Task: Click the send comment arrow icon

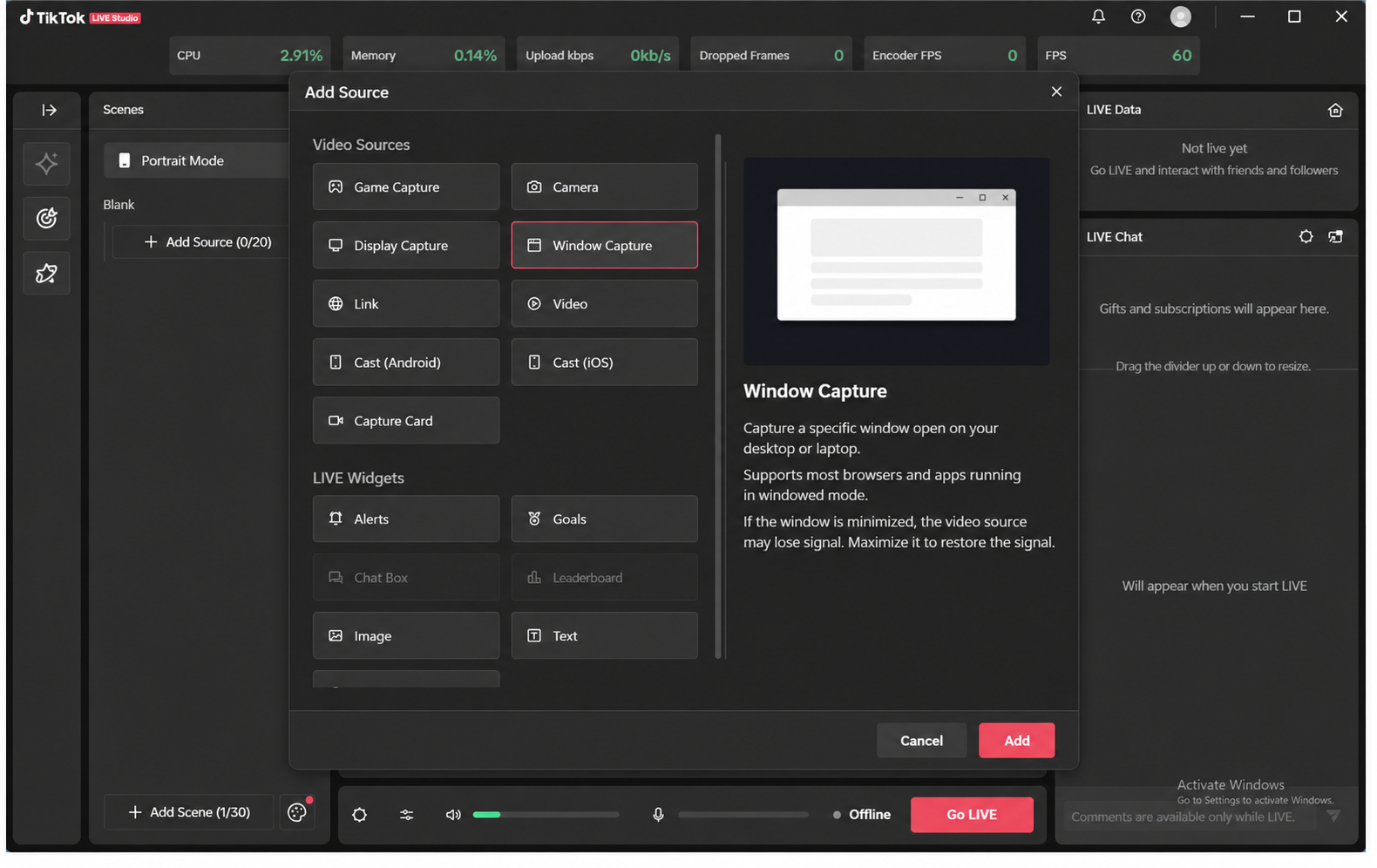Action: coord(1333,816)
